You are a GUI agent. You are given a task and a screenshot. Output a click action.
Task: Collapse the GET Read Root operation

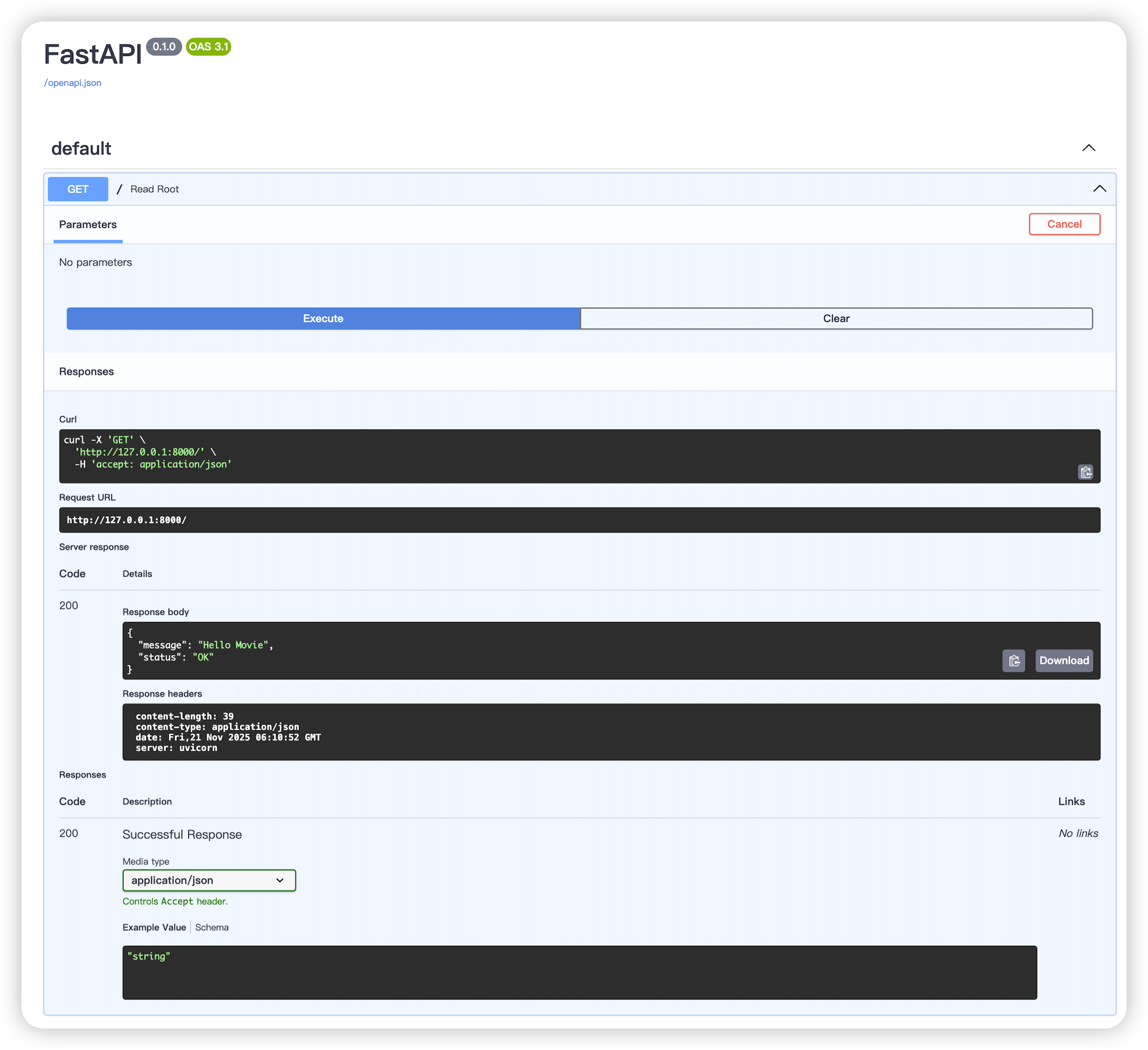pyautogui.click(x=1099, y=189)
